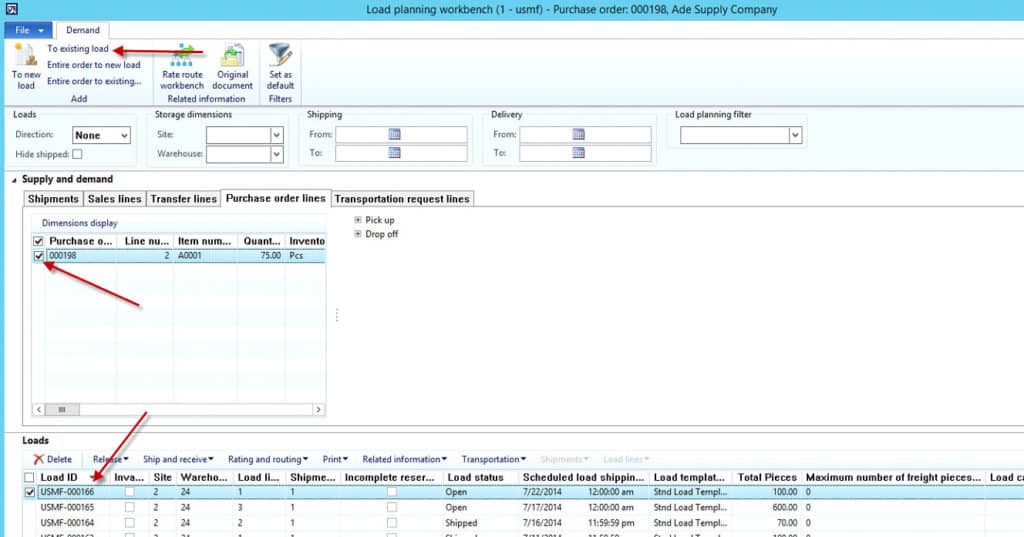Click Entire order to existing
Image resolution: width=1024 pixels, height=537 pixels.
[x=94, y=81]
